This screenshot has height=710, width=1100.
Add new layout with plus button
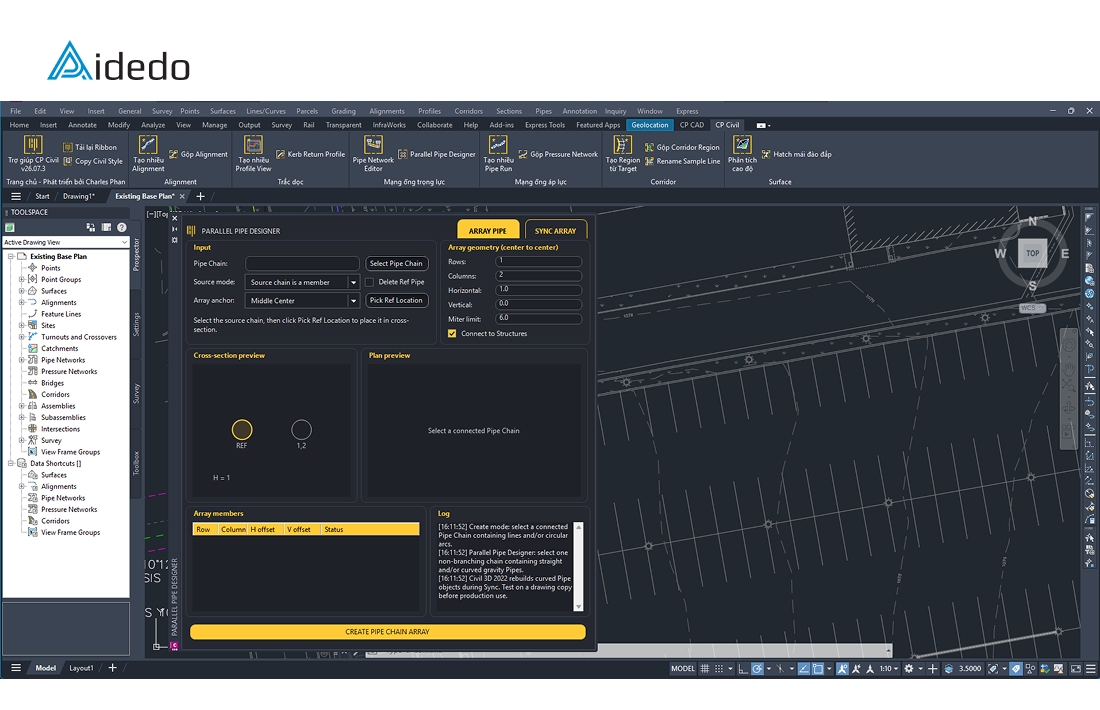coord(112,668)
